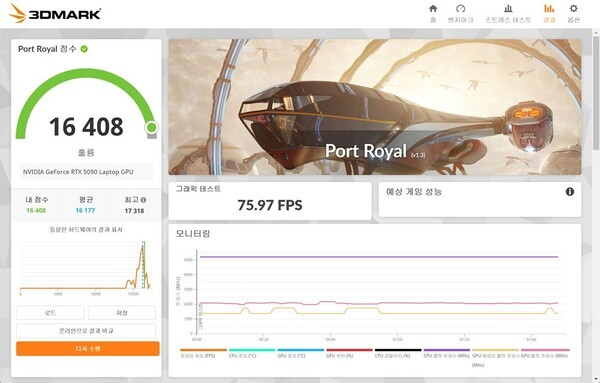
Task: Toggle the GPU load legend item
Action: coord(349,353)
